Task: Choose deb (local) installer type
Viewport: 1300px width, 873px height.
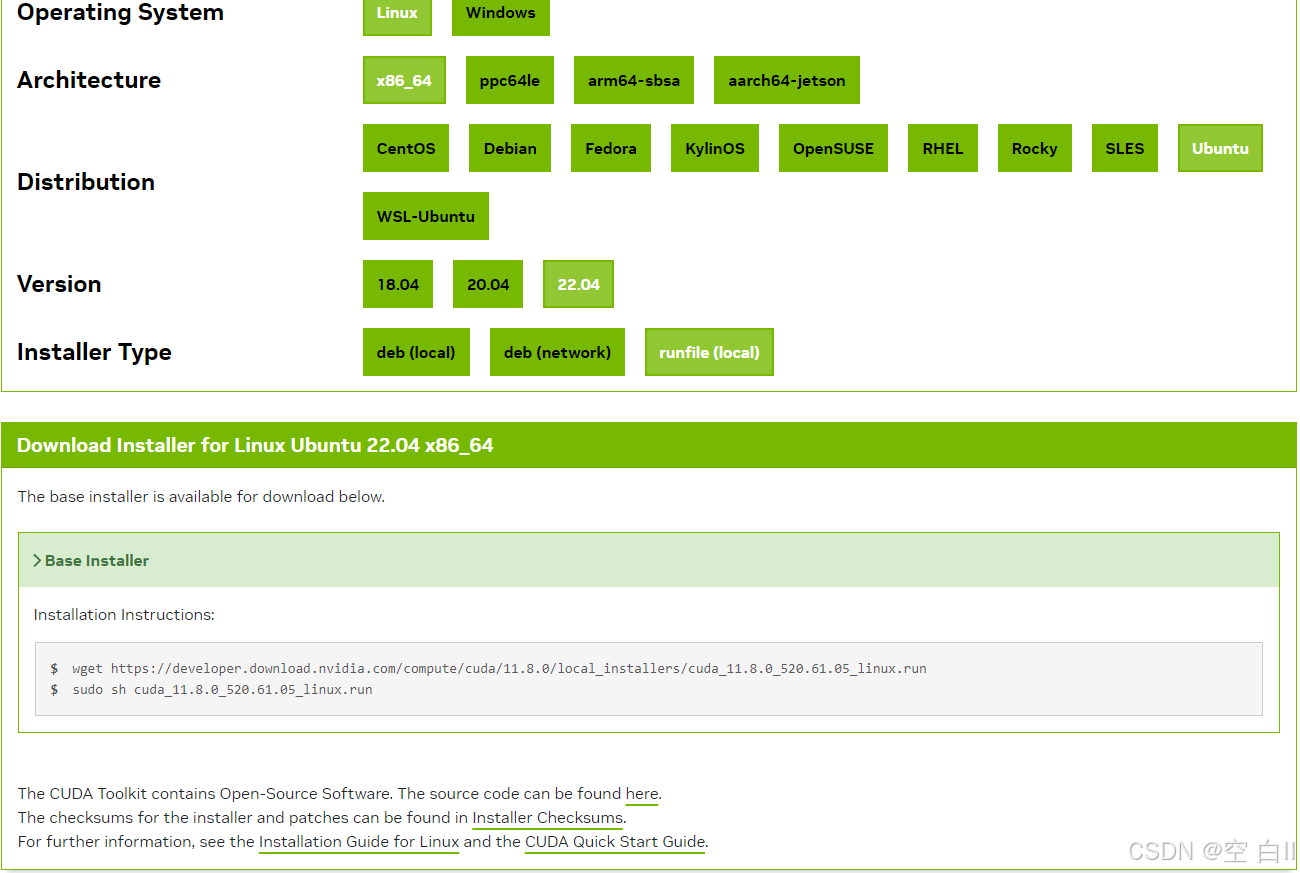Action: tap(416, 352)
